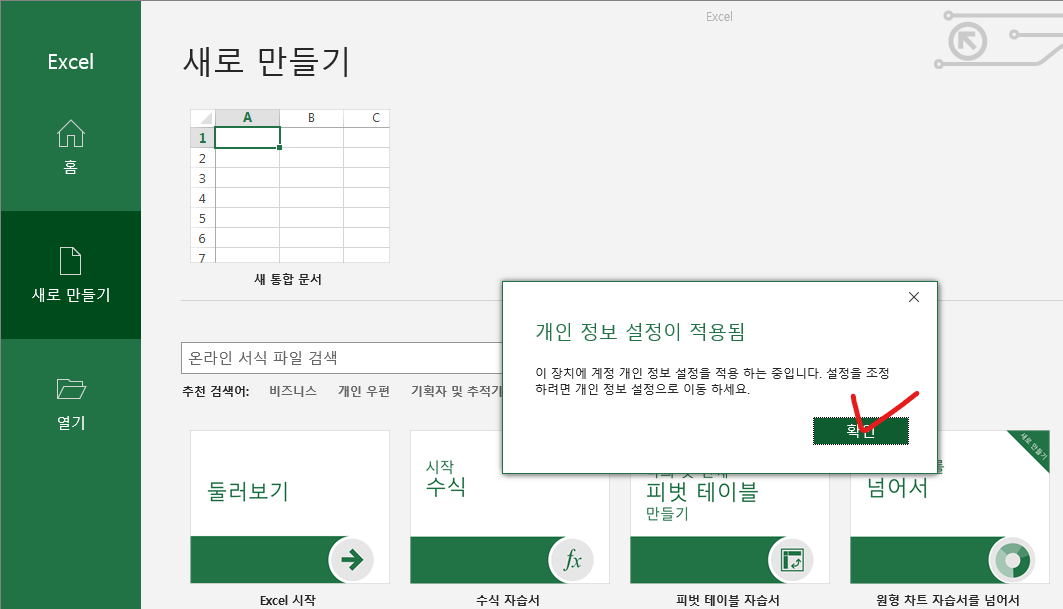
Task: Click the 피벗 테이블 자습서 label
Action: [x=728, y=600]
